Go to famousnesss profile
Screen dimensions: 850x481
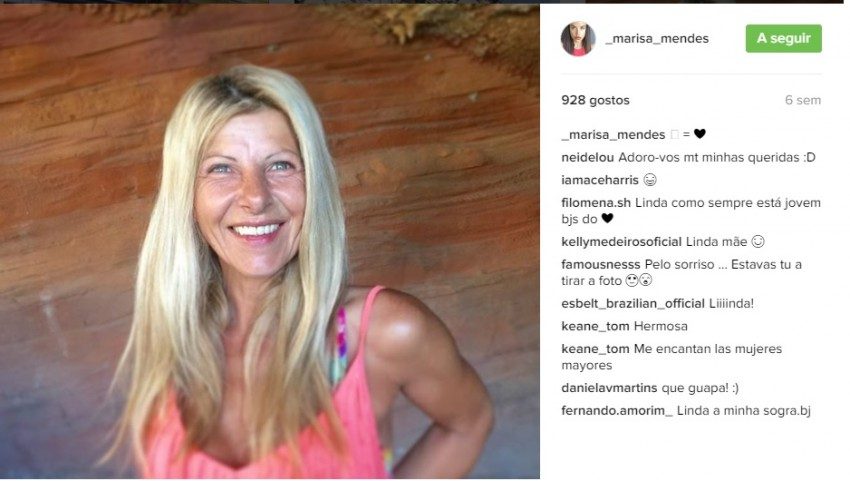[601, 265]
